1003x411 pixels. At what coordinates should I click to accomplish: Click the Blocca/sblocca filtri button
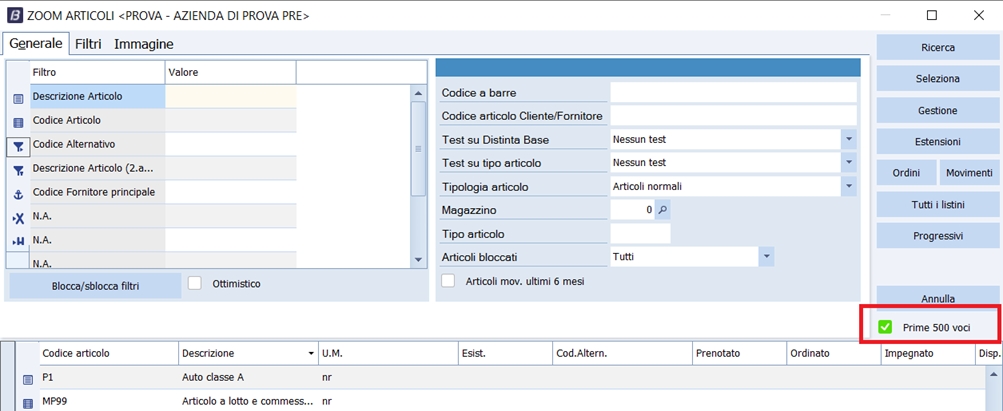click(x=95, y=286)
